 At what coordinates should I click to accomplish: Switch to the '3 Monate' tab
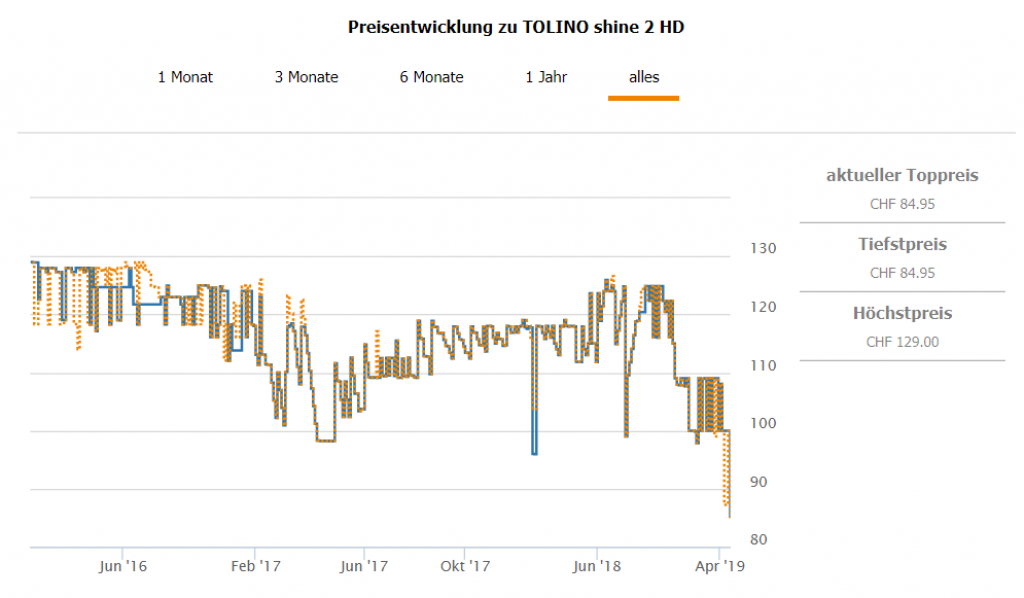[306, 77]
